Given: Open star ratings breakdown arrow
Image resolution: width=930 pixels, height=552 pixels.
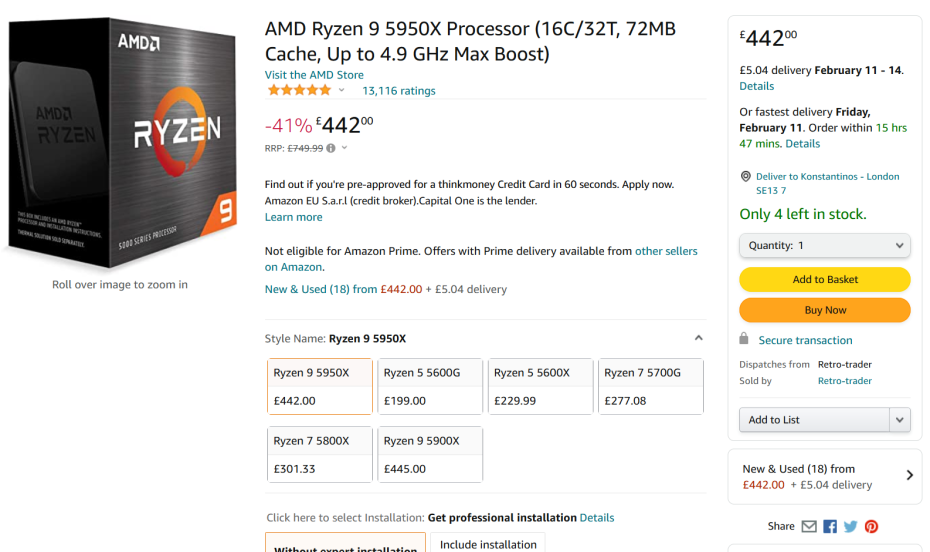Looking at the screenshot, I should pos(342,91).
